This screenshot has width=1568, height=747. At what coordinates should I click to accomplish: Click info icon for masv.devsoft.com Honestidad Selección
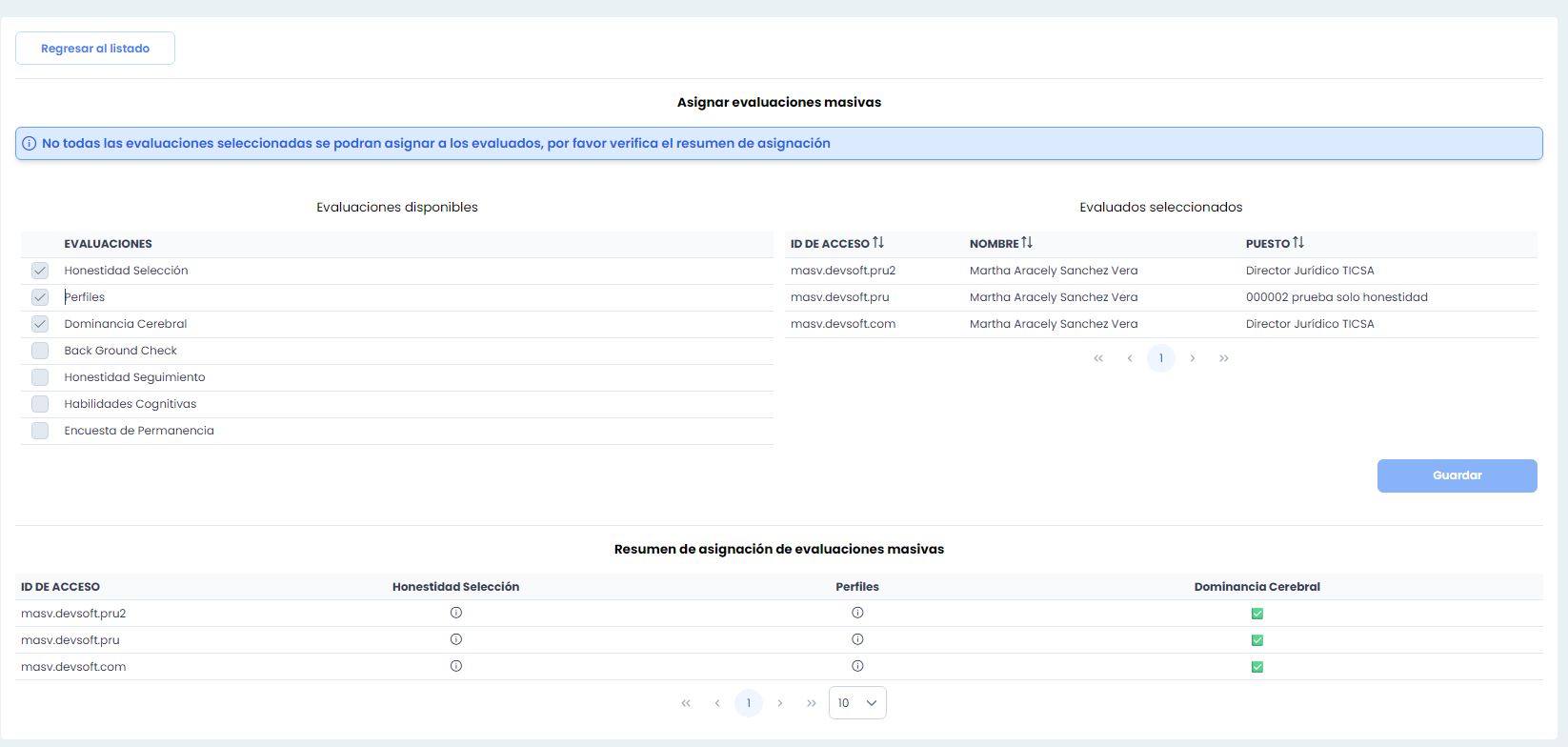coord(456,666)
